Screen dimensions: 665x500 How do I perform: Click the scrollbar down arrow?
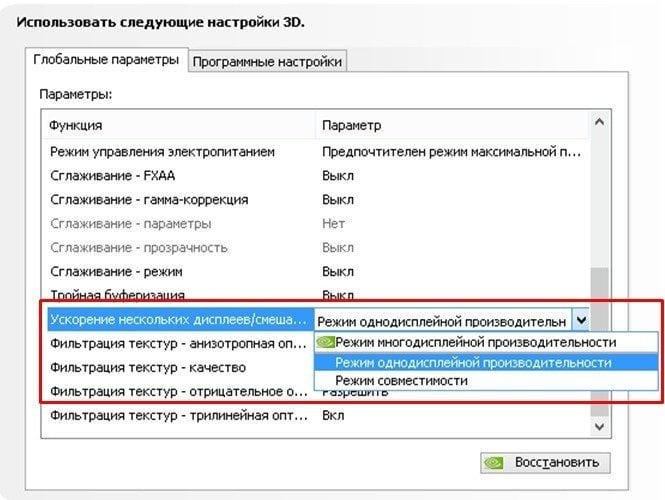click(599, 426)
